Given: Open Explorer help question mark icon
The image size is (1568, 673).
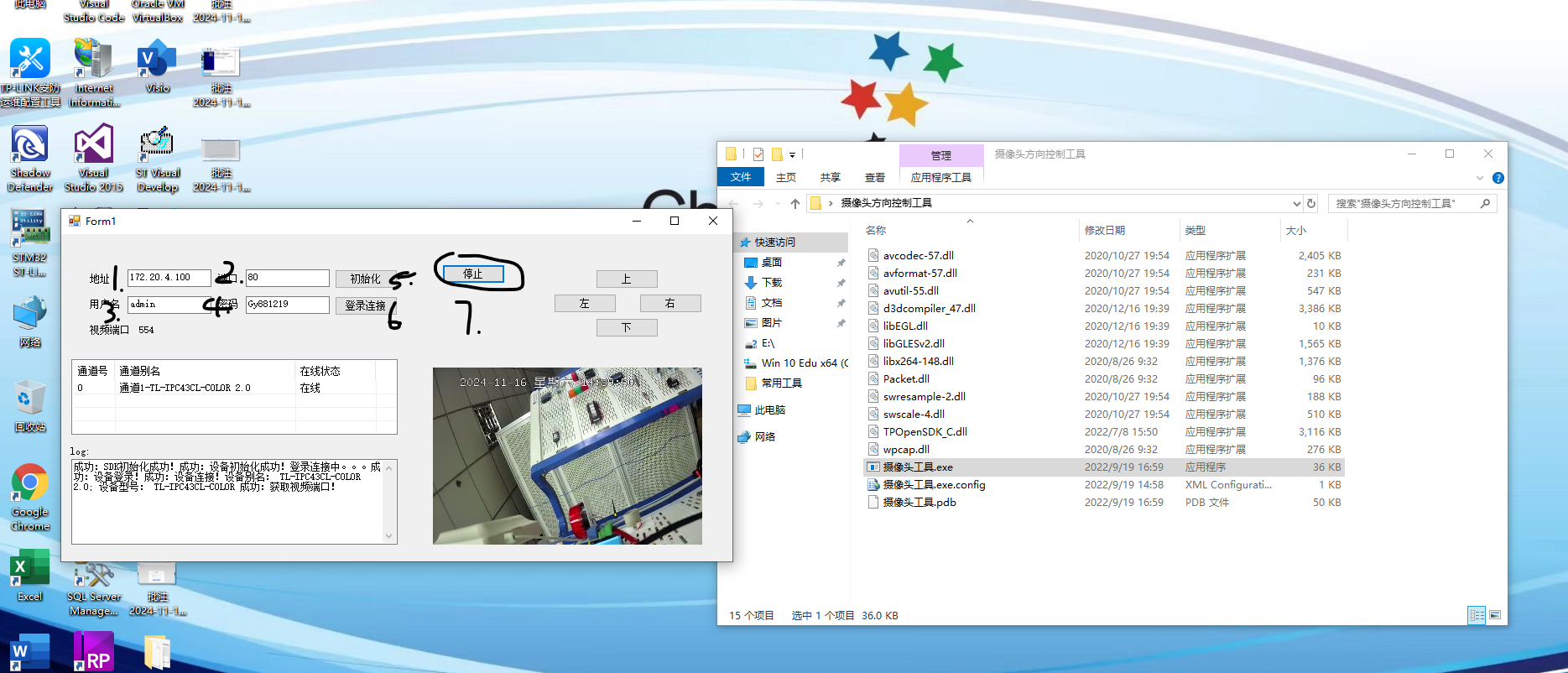Looking at the screenshot, I should tap(1498, 178).
